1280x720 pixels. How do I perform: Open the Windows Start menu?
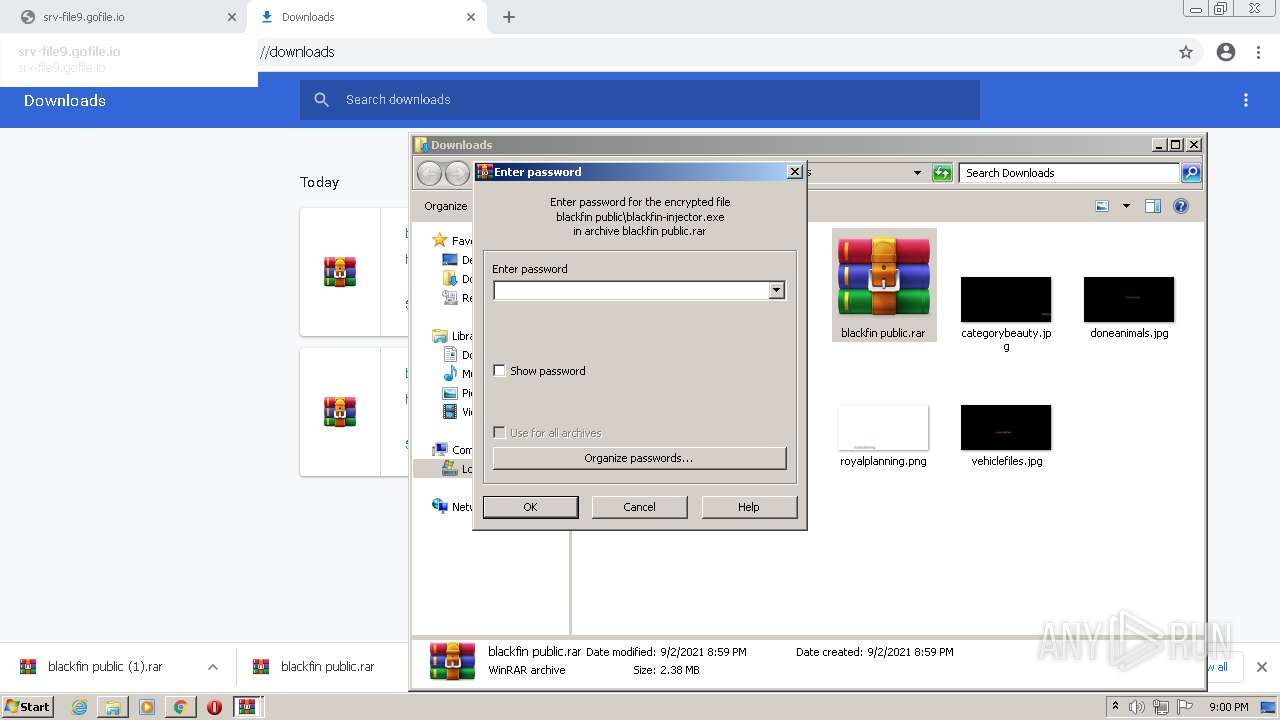(x=27, y=706)
